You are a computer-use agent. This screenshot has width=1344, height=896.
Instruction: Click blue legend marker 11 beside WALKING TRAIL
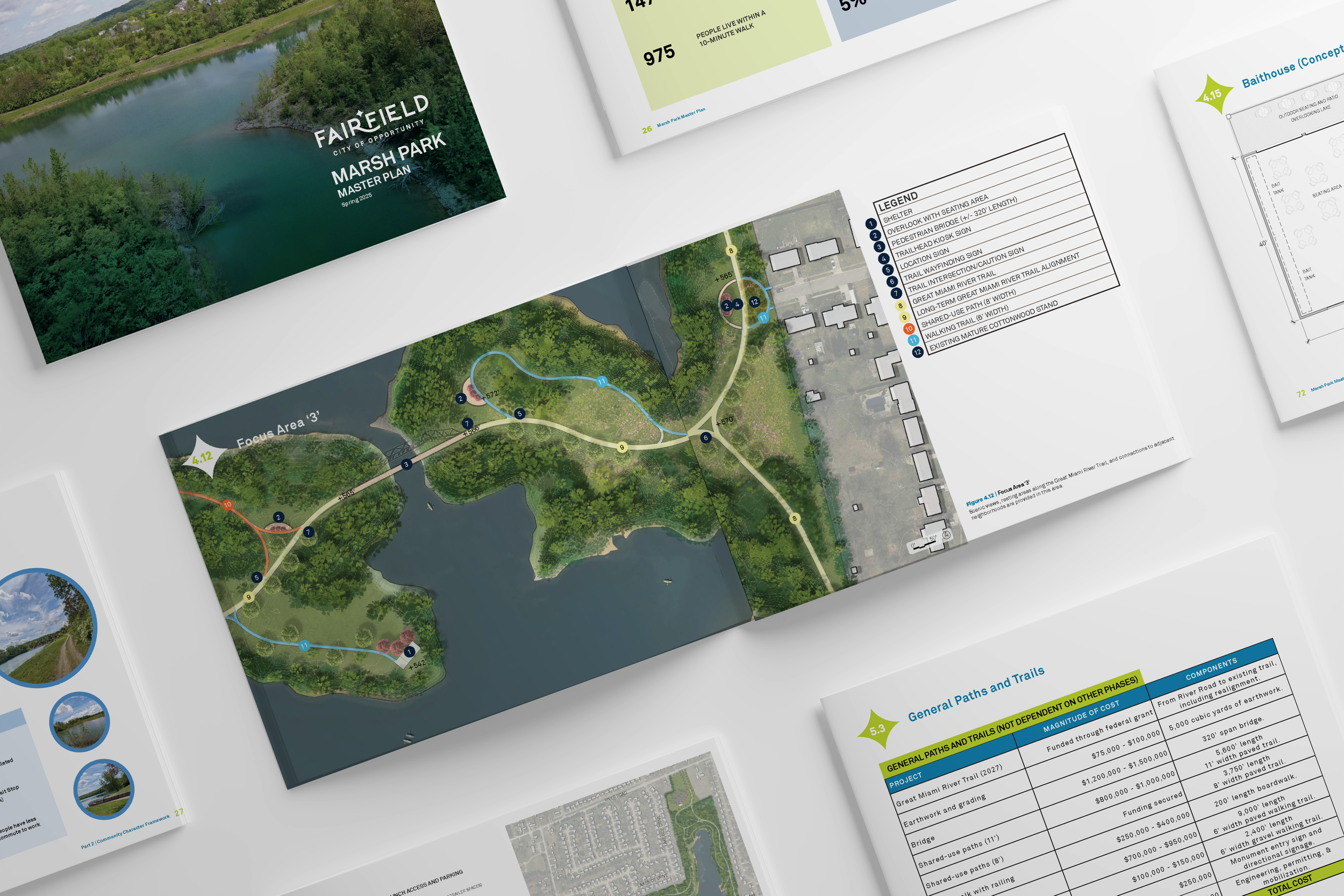pos(913,340)
